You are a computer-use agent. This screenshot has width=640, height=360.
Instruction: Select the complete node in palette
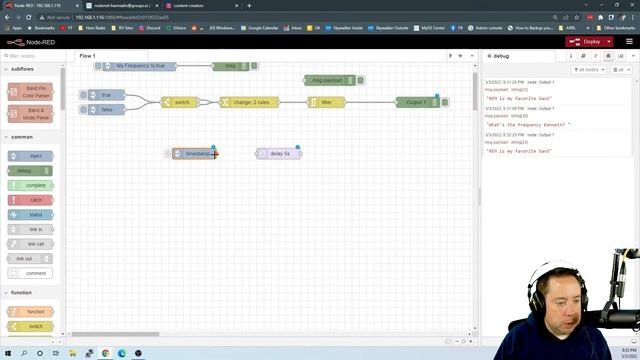point(31,185)
